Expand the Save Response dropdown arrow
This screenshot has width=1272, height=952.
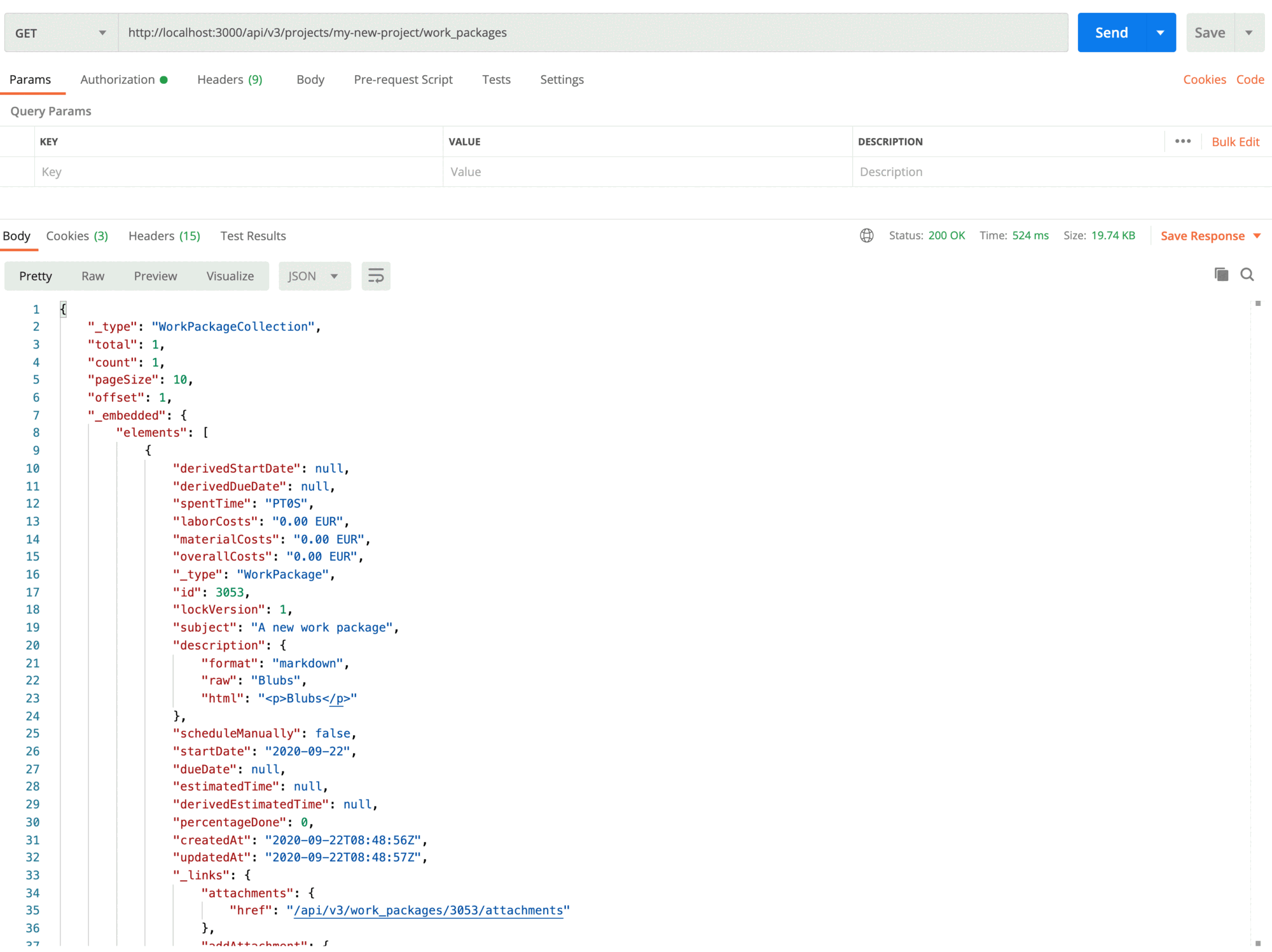[x=1257, y=235]
